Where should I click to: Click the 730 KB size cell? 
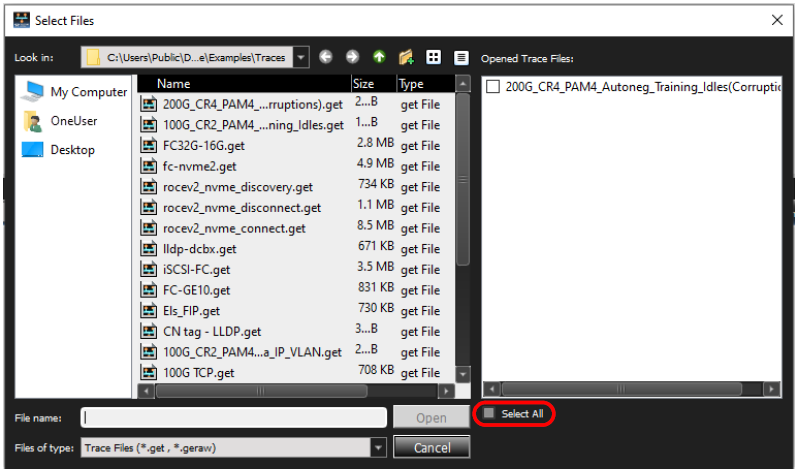click(376, 308)
